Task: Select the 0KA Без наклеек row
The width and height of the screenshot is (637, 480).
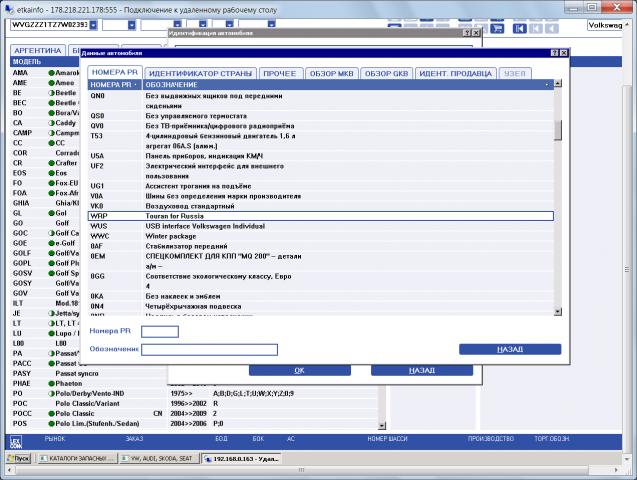Action: [321, 296]
